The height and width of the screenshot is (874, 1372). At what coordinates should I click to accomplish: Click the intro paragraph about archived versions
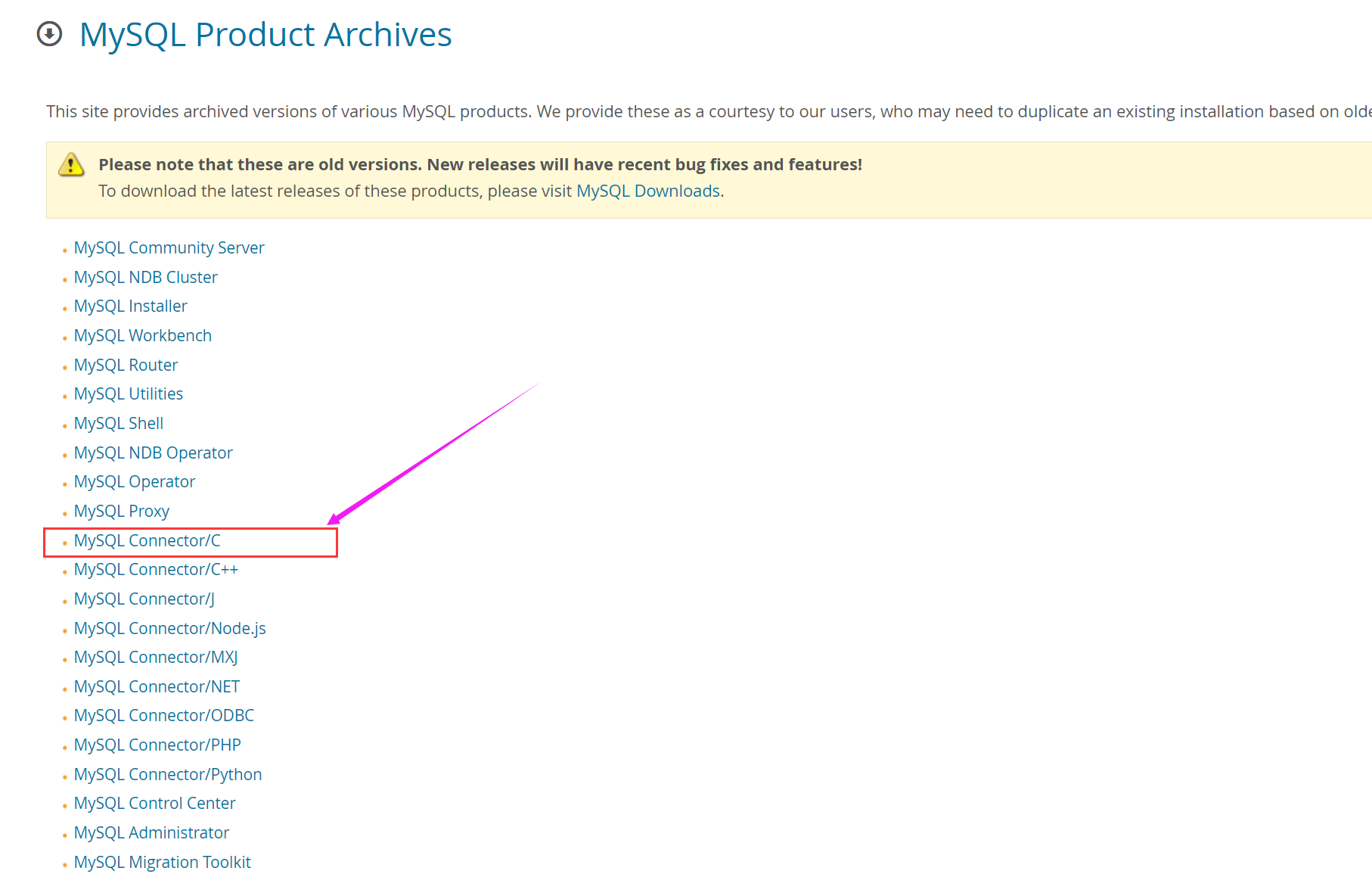pyautogui.click(x=709, y=111)
